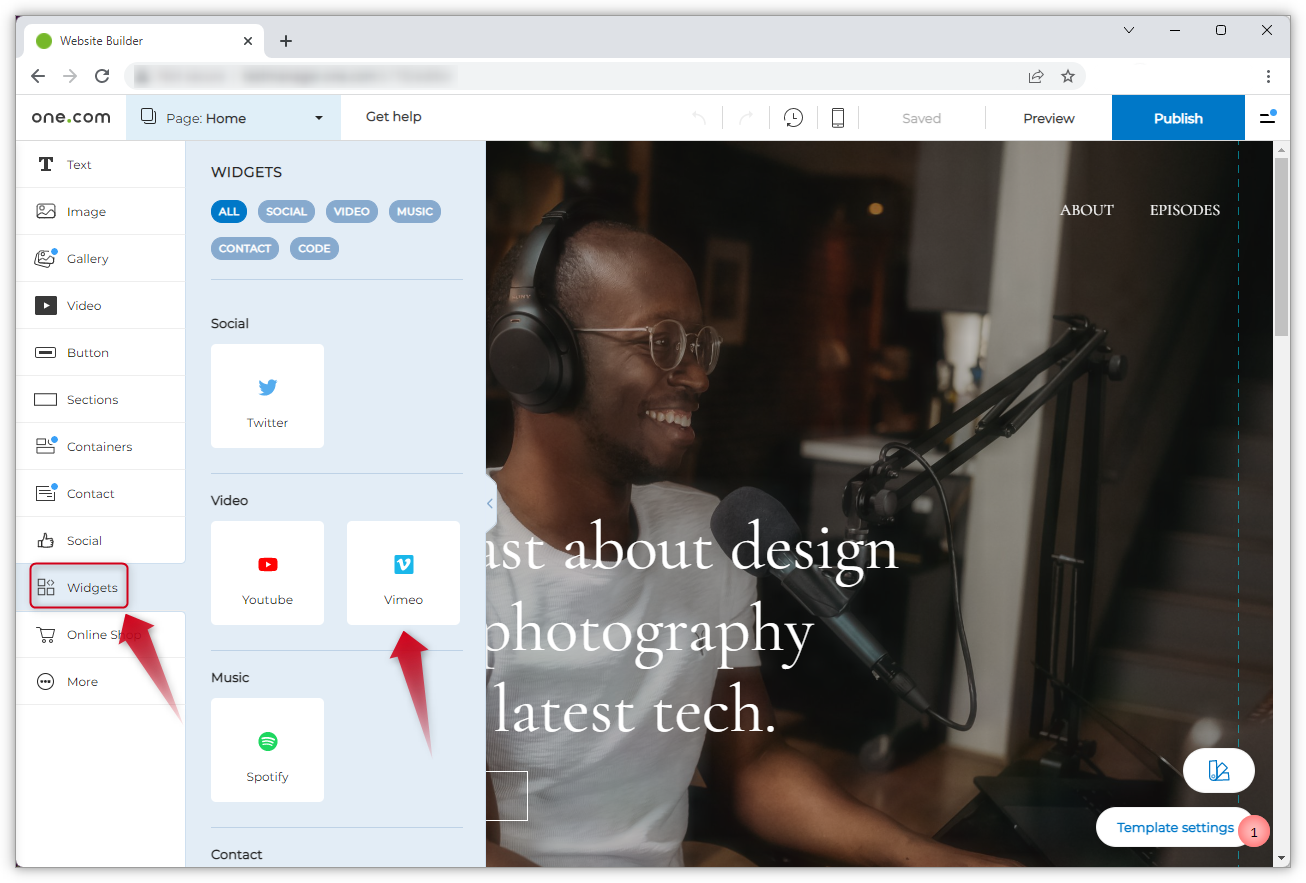Viewport: 1306px width, 883px height.
Task: Enable the MUSIC widget filter
Action: point(414,211)
